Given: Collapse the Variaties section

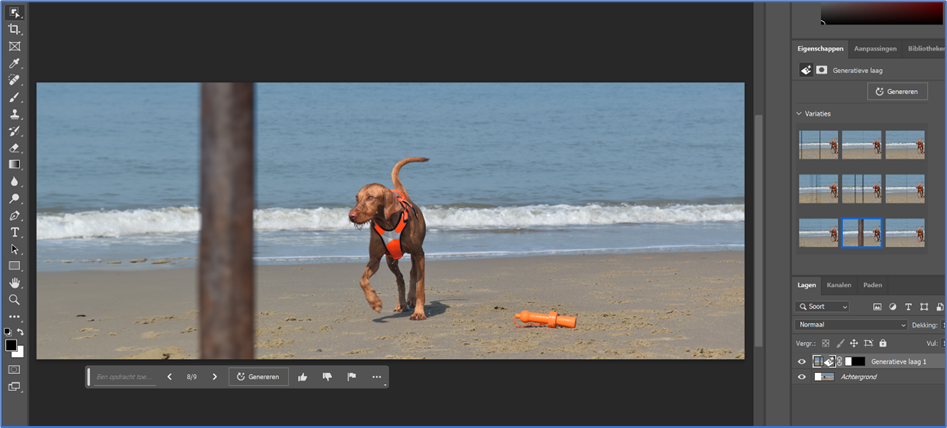Looking at the screenshot, I should pyautogui.click(x=799, y=113).
